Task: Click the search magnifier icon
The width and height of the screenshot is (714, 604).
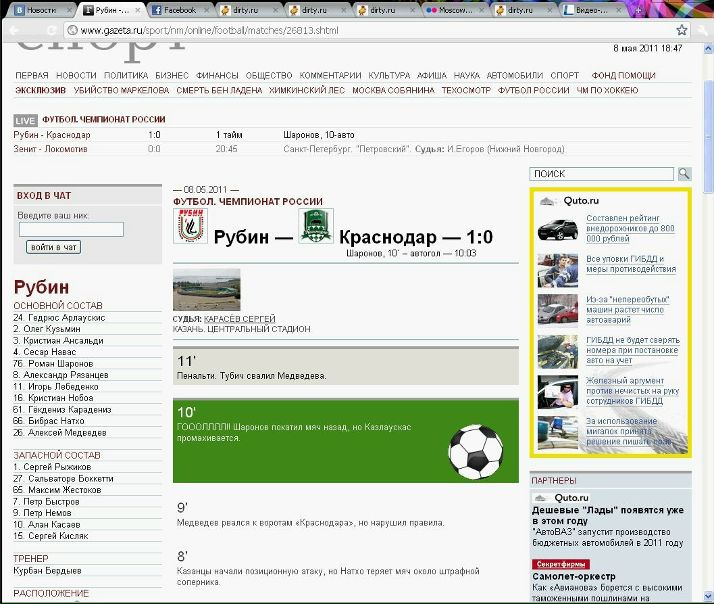Action: coord(685,174)
